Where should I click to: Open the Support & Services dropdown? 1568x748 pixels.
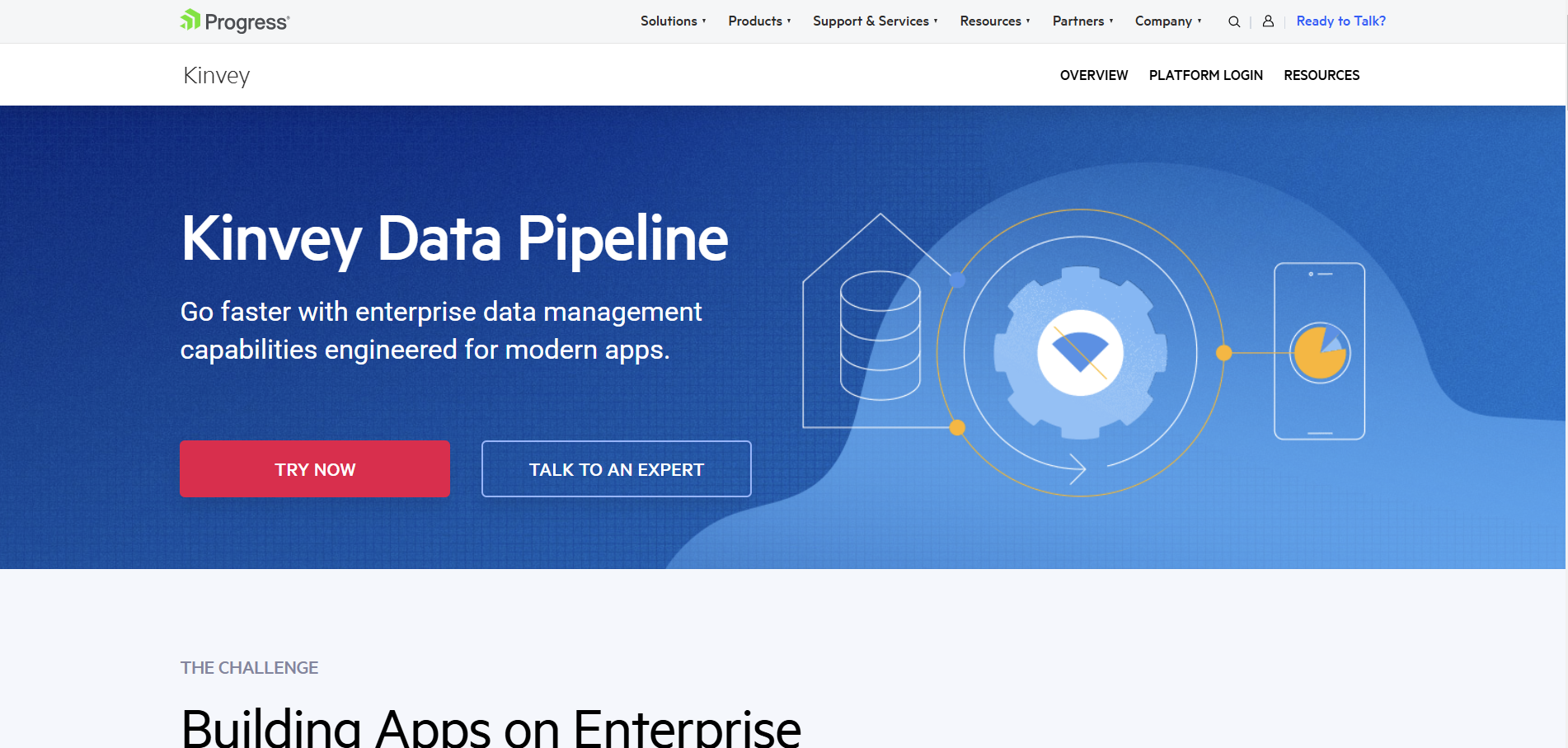point(876,21)
